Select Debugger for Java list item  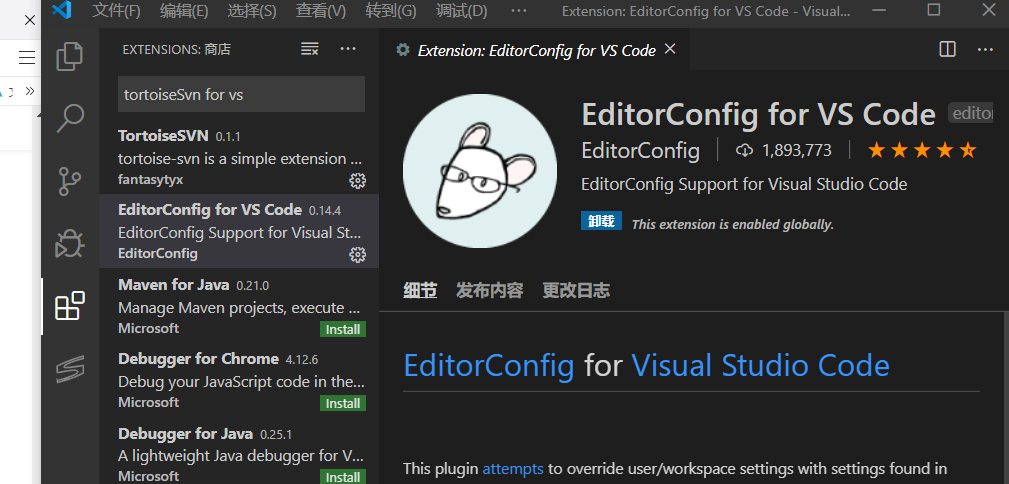[x=239, y=453]
